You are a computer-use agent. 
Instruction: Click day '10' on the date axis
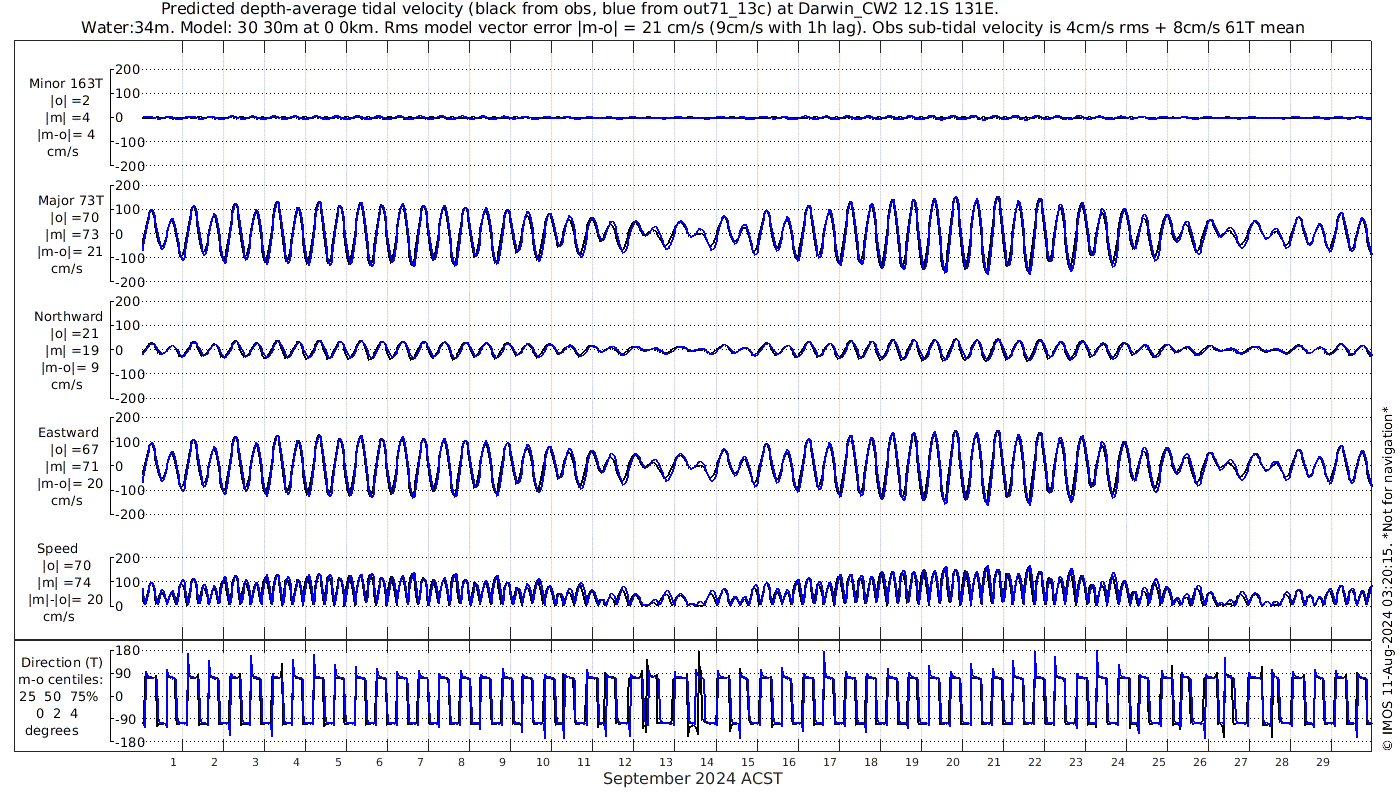tap(543, 762)
